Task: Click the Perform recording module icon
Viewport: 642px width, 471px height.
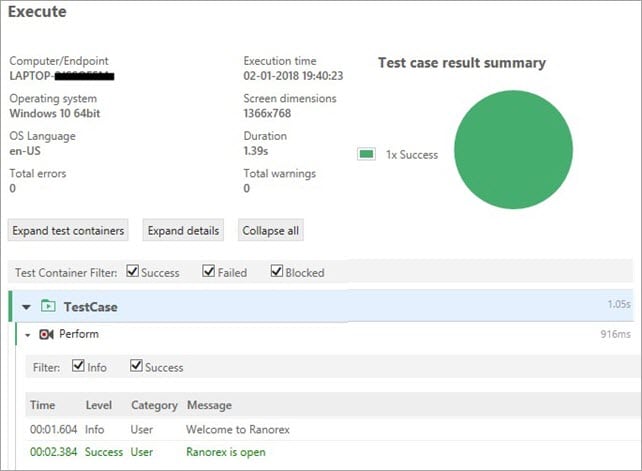Action: pos(45,334)
